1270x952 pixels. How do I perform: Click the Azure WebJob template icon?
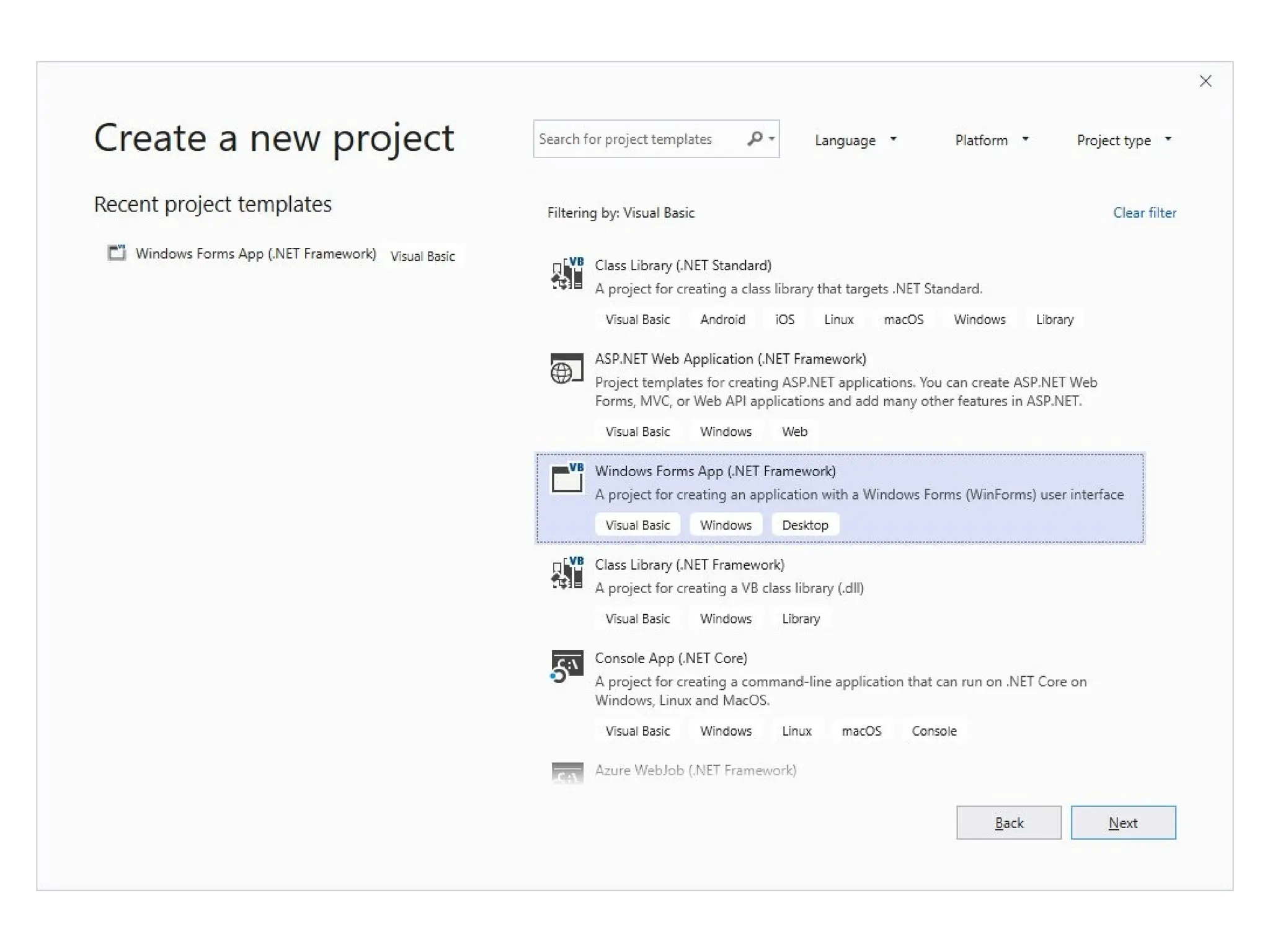(x=567, y=773)
